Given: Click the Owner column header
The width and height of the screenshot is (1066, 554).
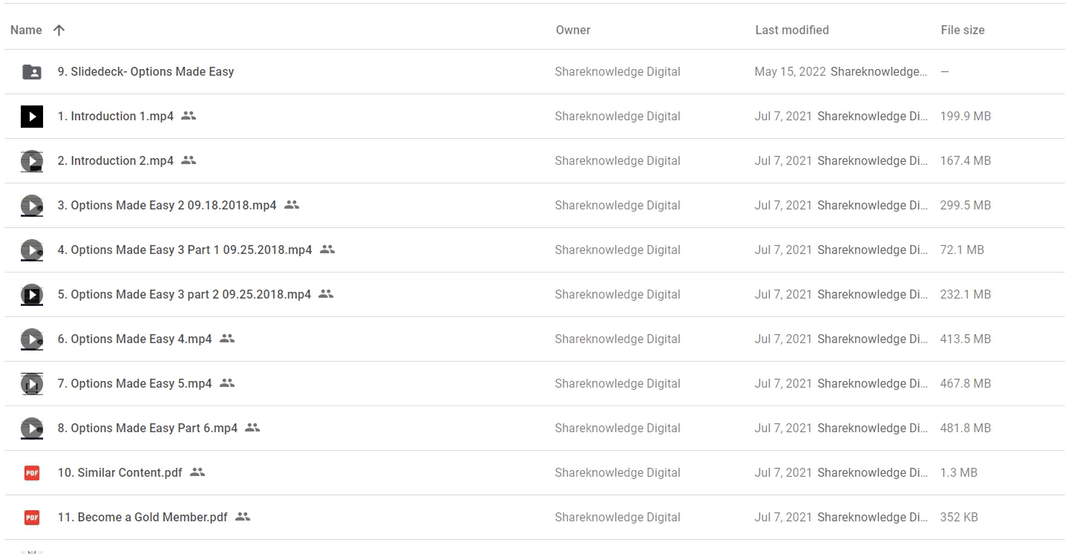Looking at the screenshot, I should pyautogui.click(x=573, y=30).
